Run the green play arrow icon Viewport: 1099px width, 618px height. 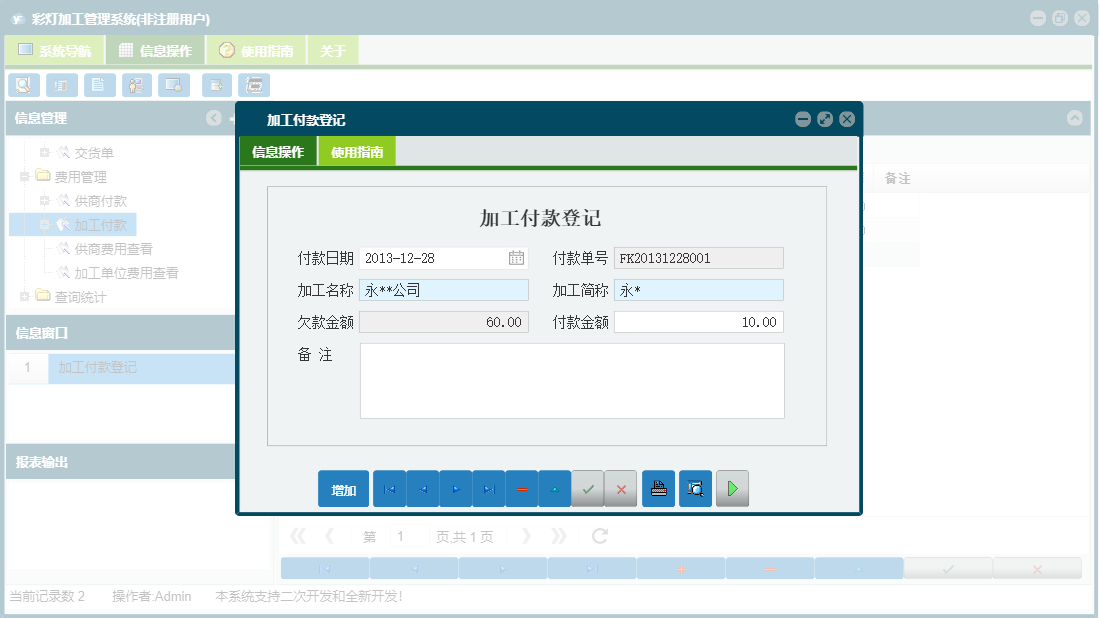coord(732,488)
